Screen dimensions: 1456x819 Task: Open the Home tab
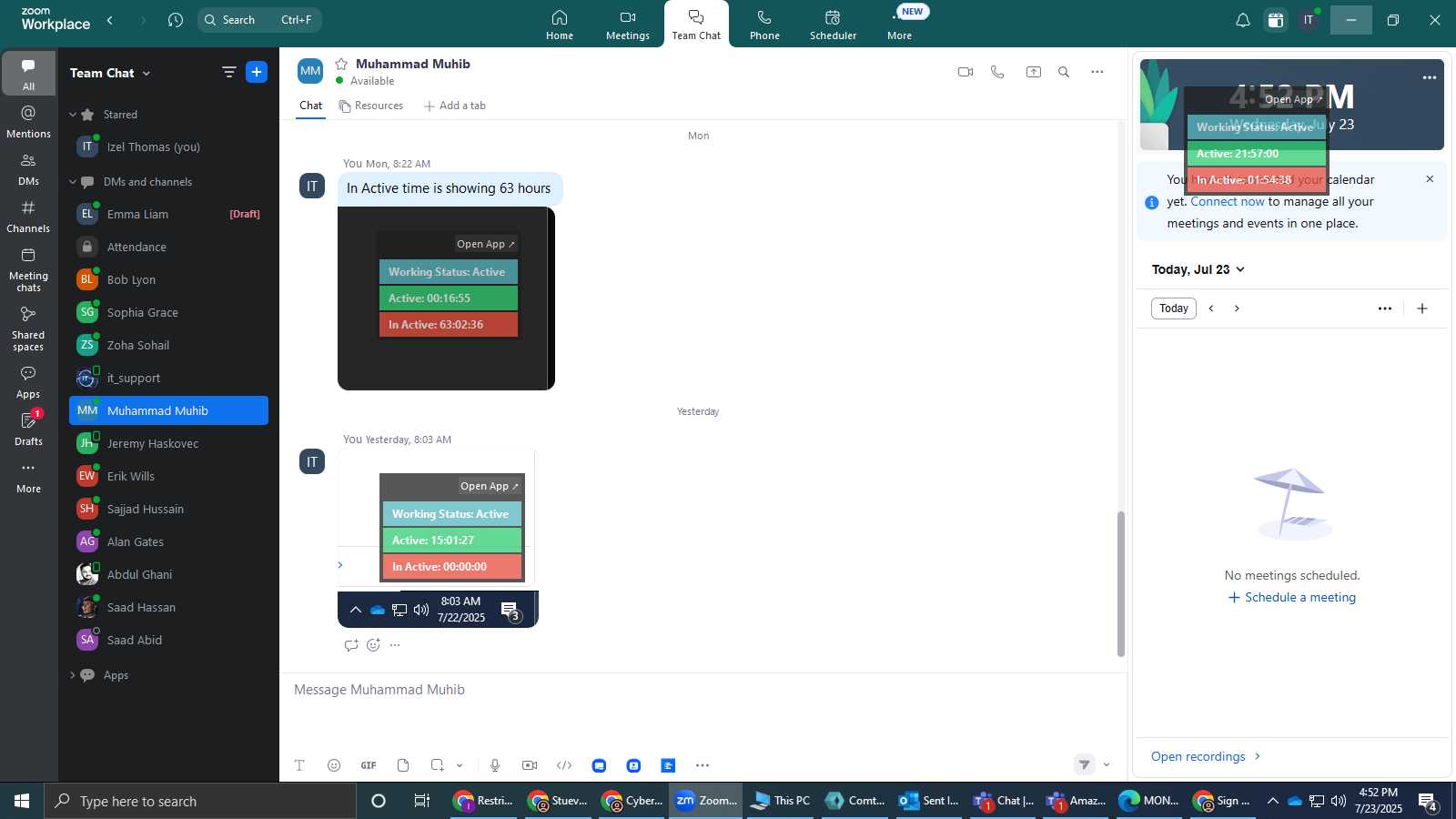tap(560, 25)
